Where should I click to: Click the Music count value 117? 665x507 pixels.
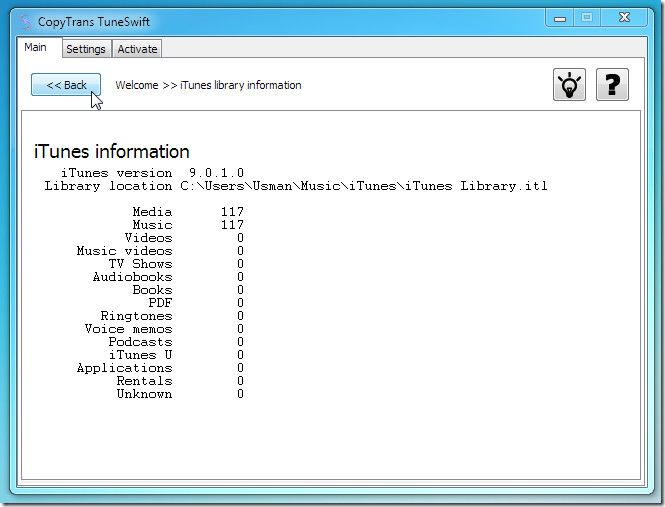click(232, 225)
